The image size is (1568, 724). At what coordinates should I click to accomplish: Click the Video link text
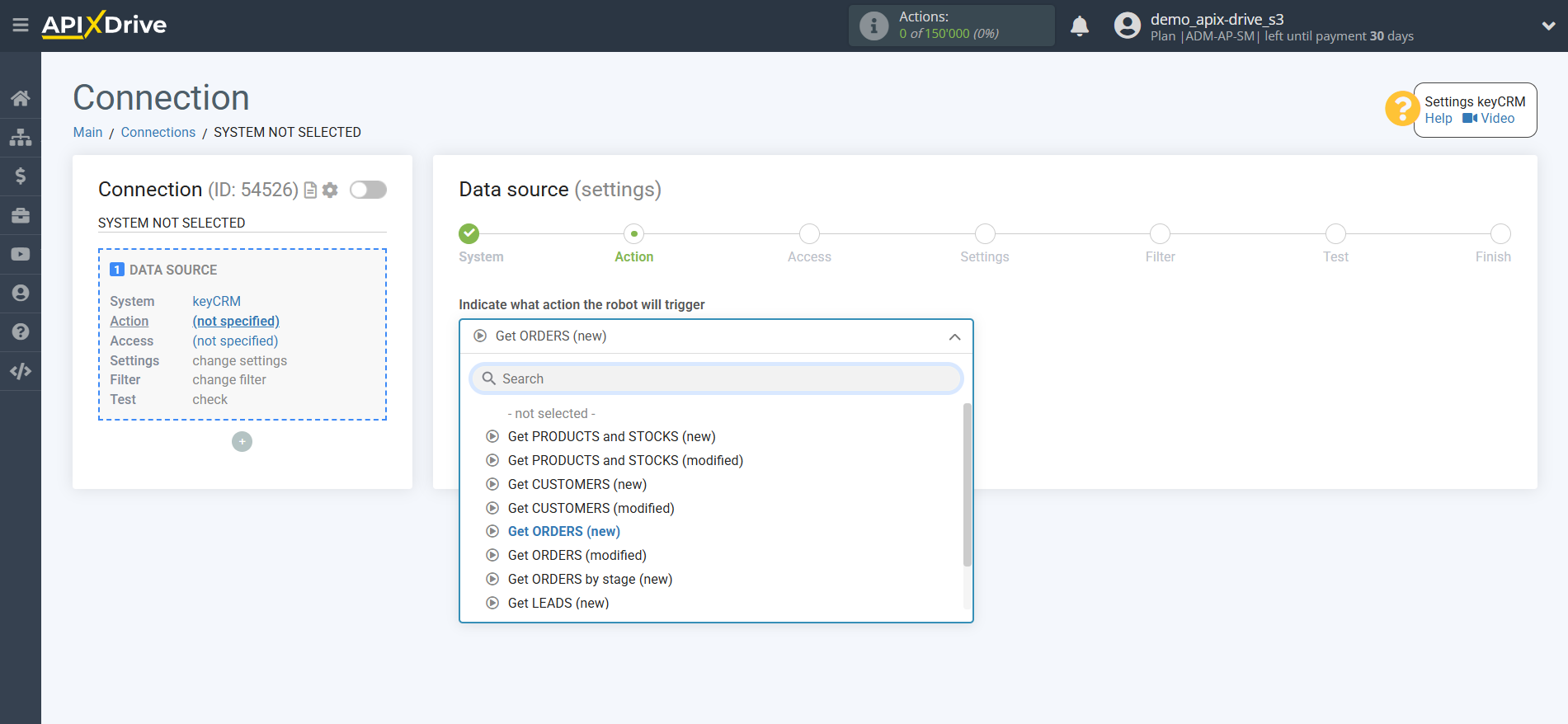(1497, 118)
